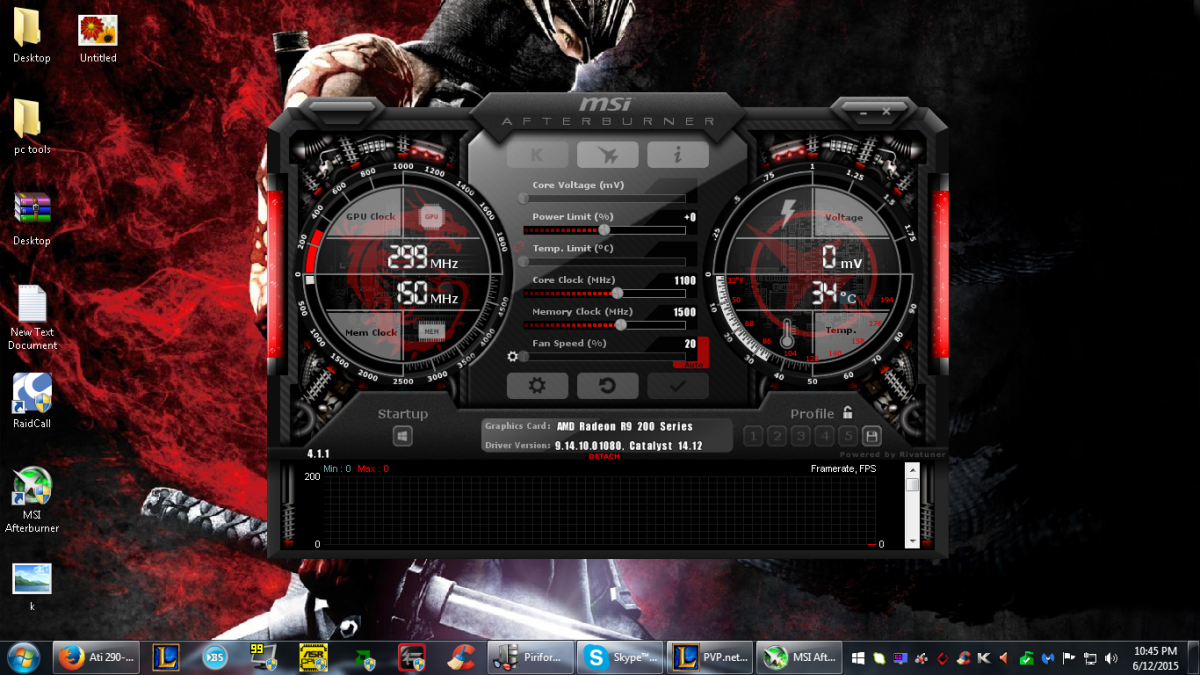Select profile slot 5
The height and width of the screenshot is (675, 1200).
pyautogui.click(x=847, y=436)
